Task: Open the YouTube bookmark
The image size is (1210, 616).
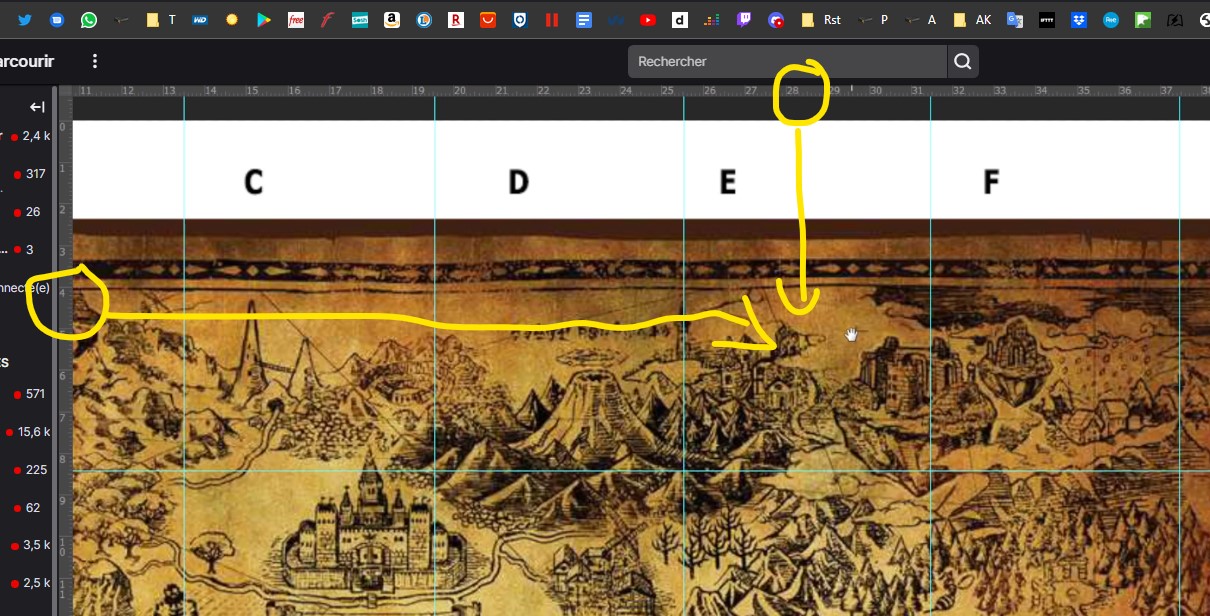Action: 647,20
